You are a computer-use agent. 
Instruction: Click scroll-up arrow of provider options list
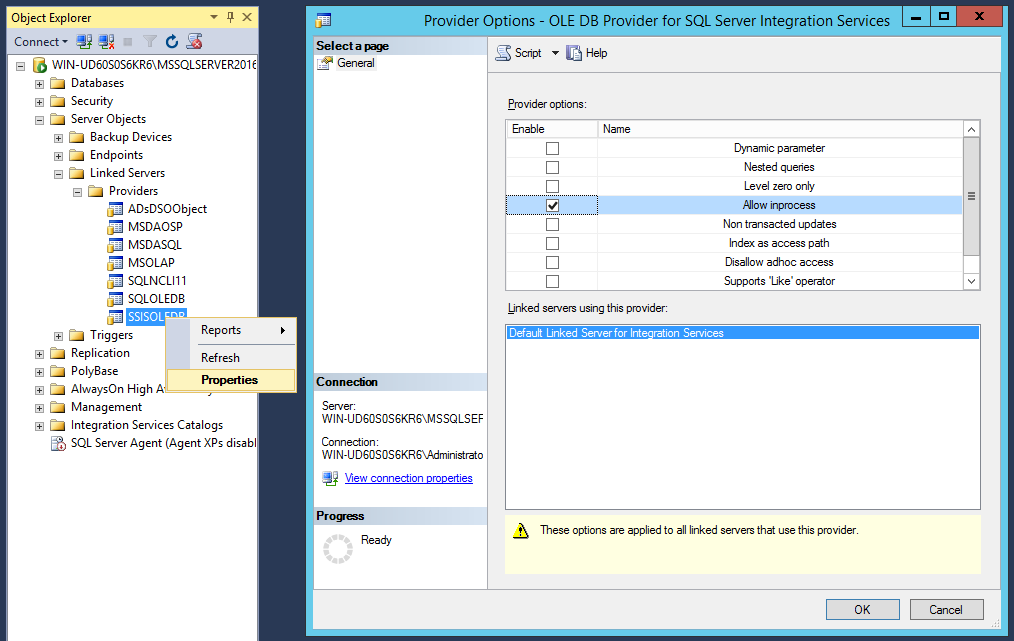(x=971, y=129)
